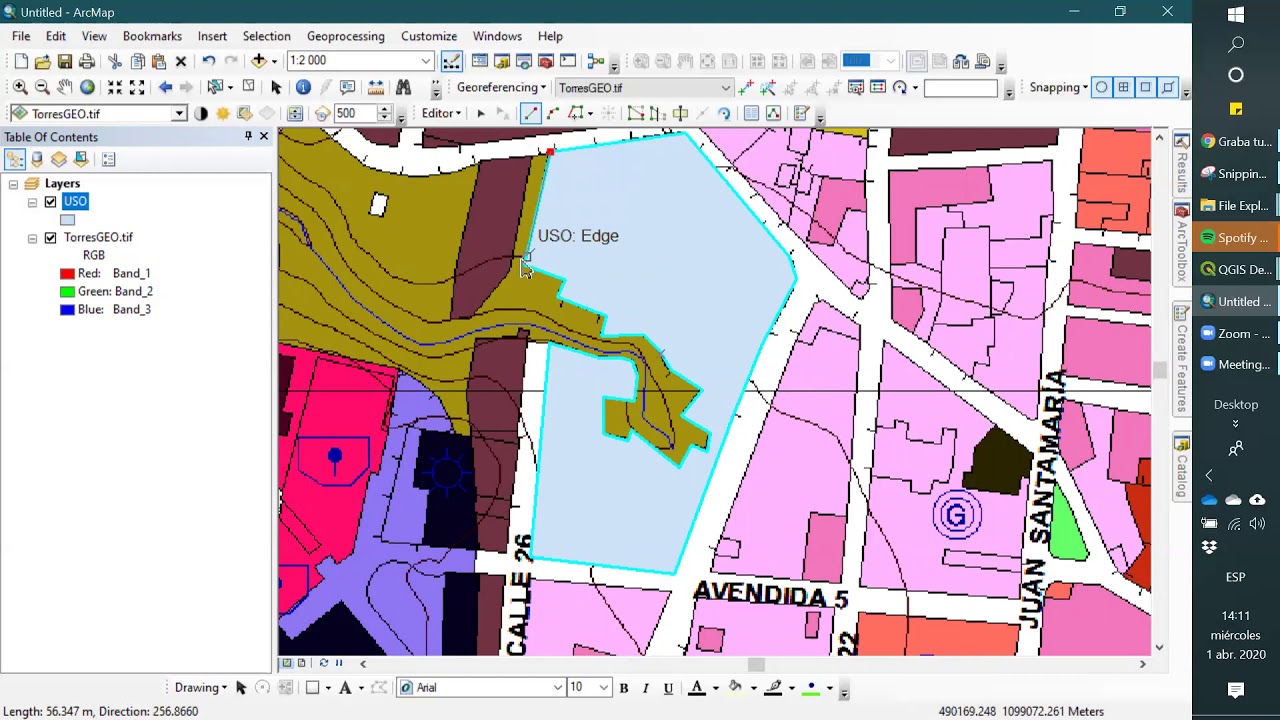Image resolution: width=1280 pixels, height=720 pixels.
Task: Open Effects toolbar layer dropdown TorresGEO.tif
Action: tap(179, 114)
